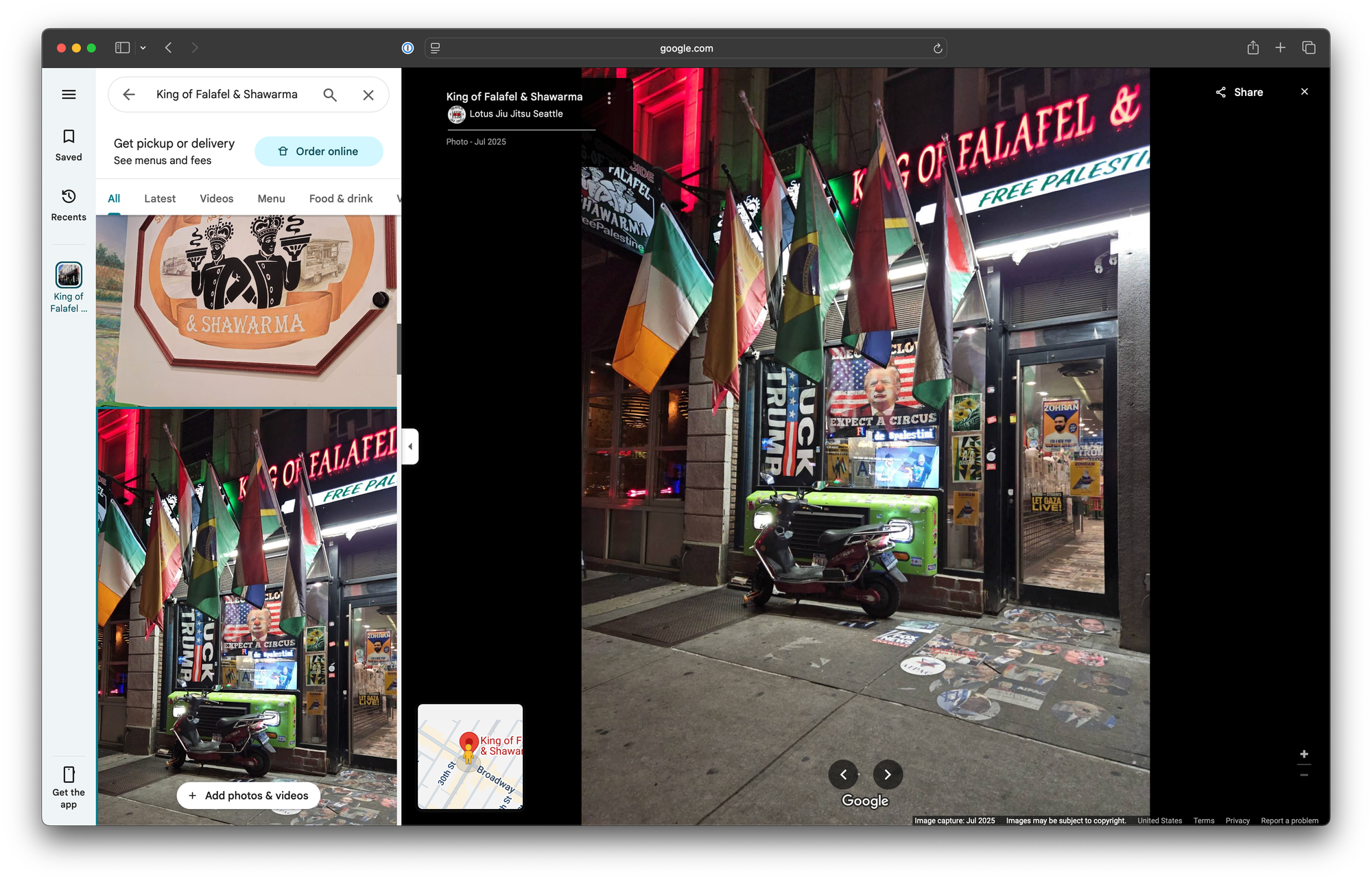Click the Lotus Jiu Jitsu avatar
The image size is (1372, 881).
pos(456,115)
